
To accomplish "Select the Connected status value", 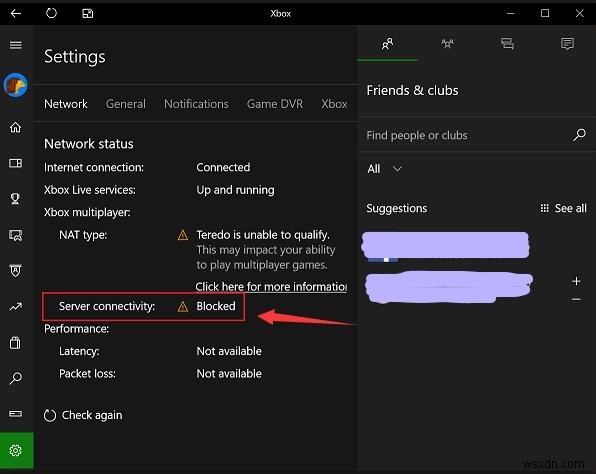I will [x=223, y=167].
